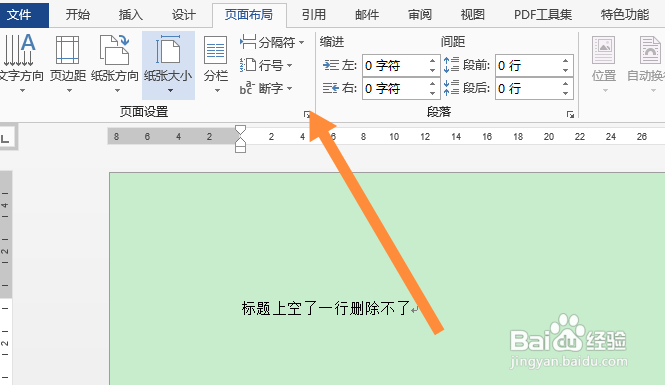
Task: Click the first line indent marker on ruler
Action: [x=240, y=129]
